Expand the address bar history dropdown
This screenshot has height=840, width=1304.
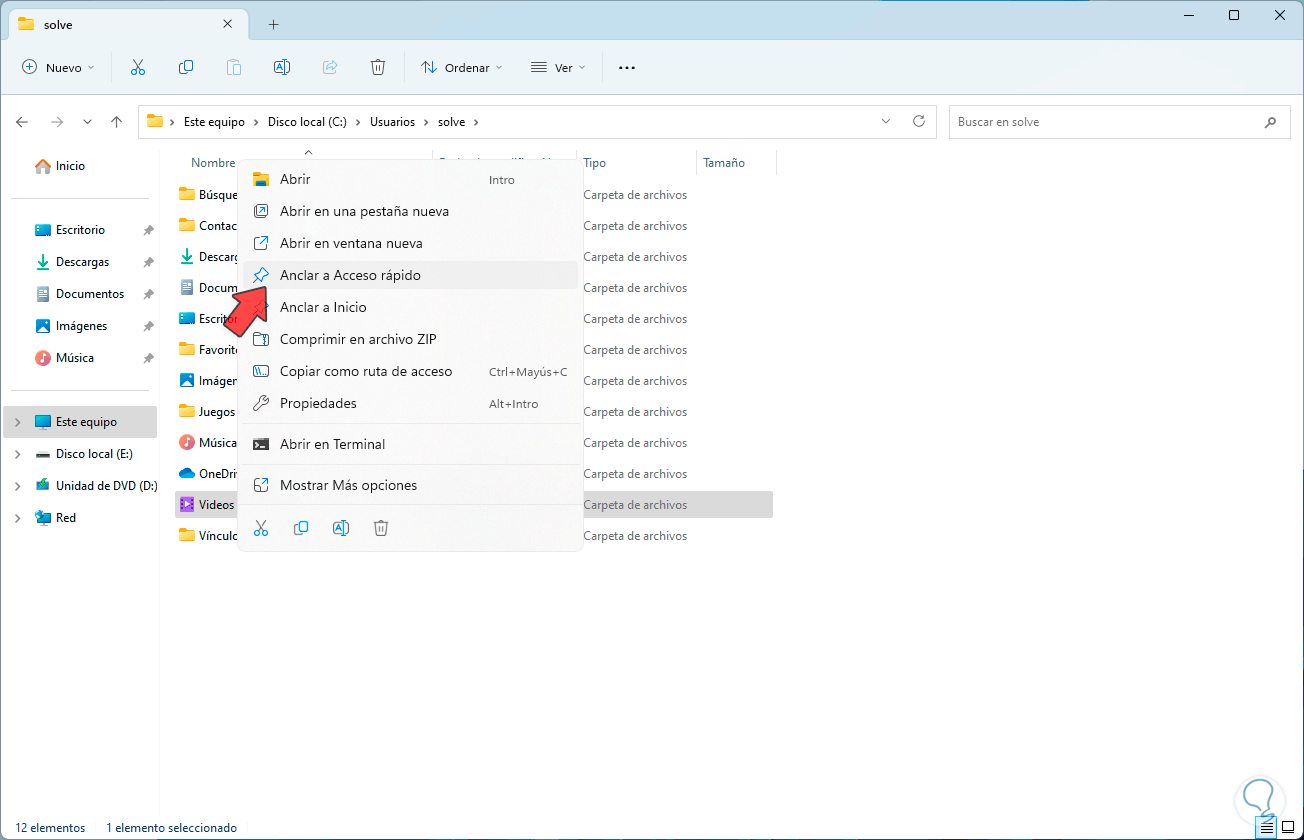pos(886,121)
